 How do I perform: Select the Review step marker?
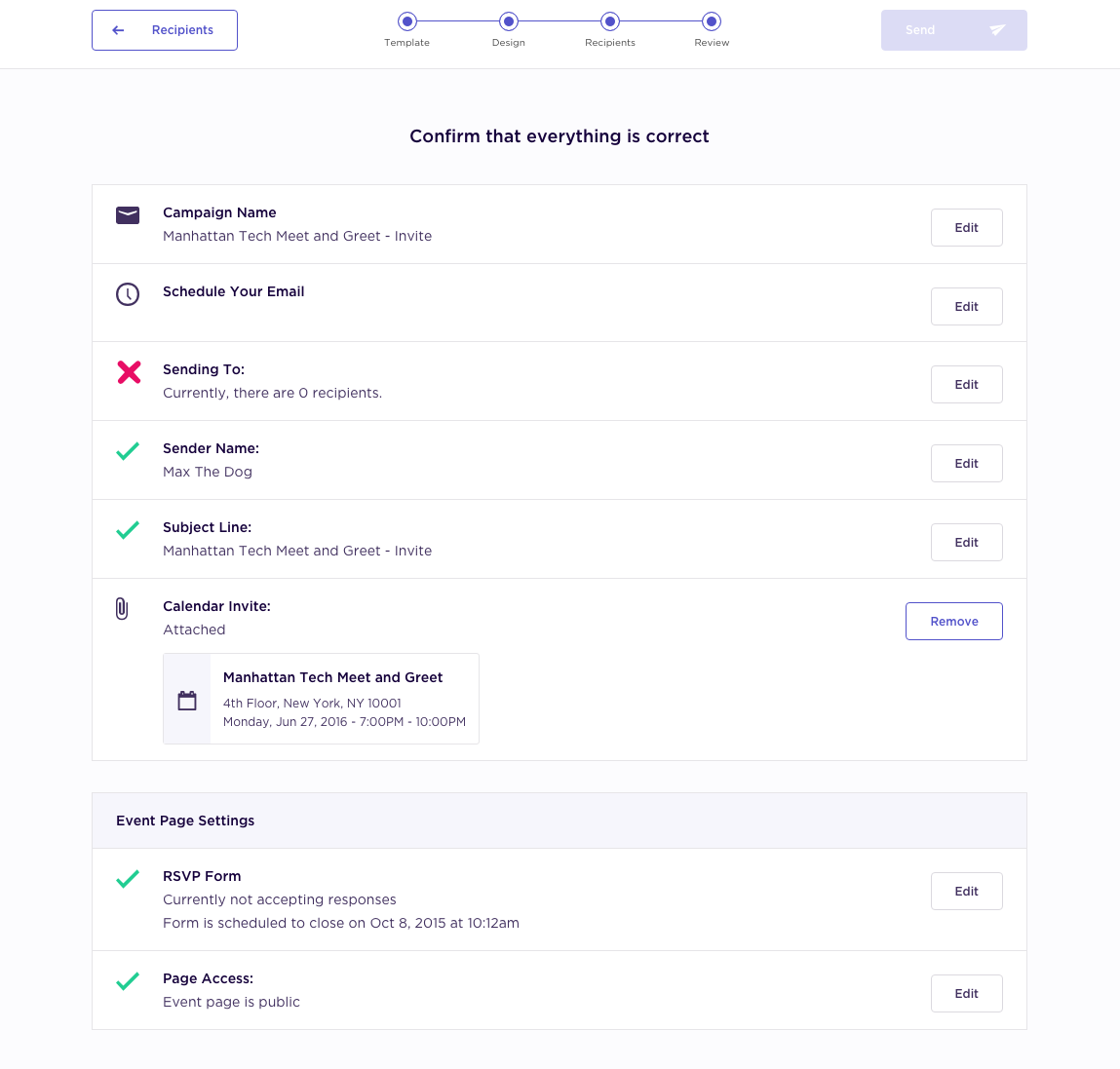[x=712, y=21]
